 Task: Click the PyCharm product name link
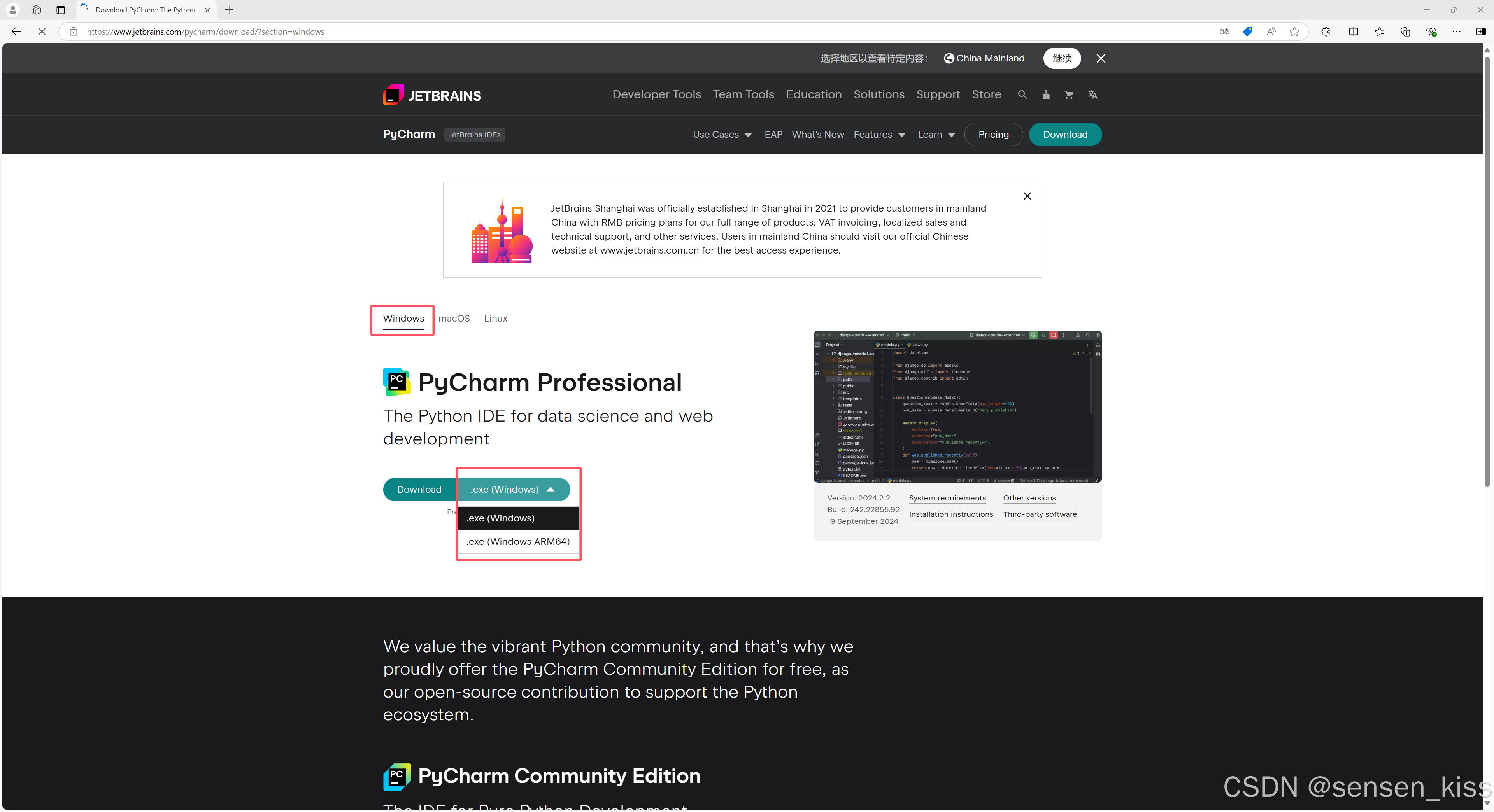(x=409, y=135)
